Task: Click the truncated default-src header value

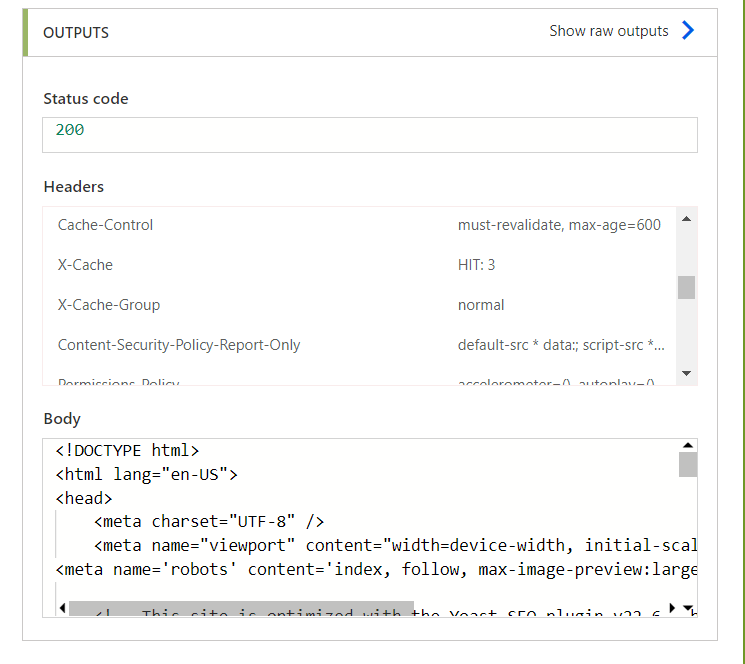Action: [561, 345]
